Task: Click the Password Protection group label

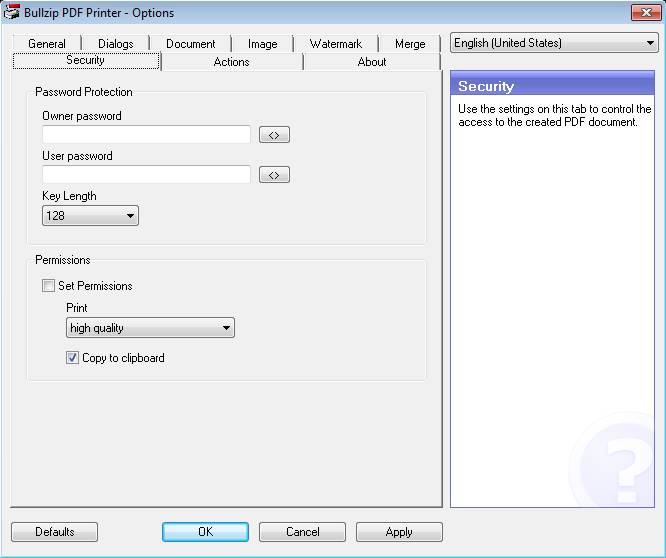Action: (84, 92)
